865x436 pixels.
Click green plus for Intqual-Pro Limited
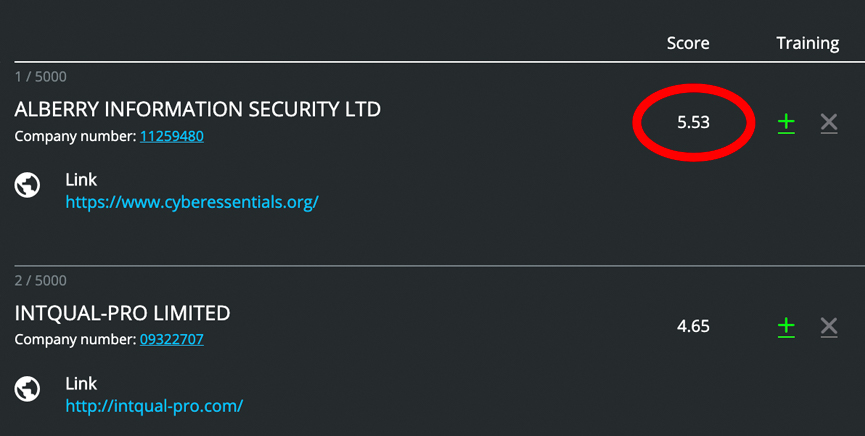coord(786,327)
